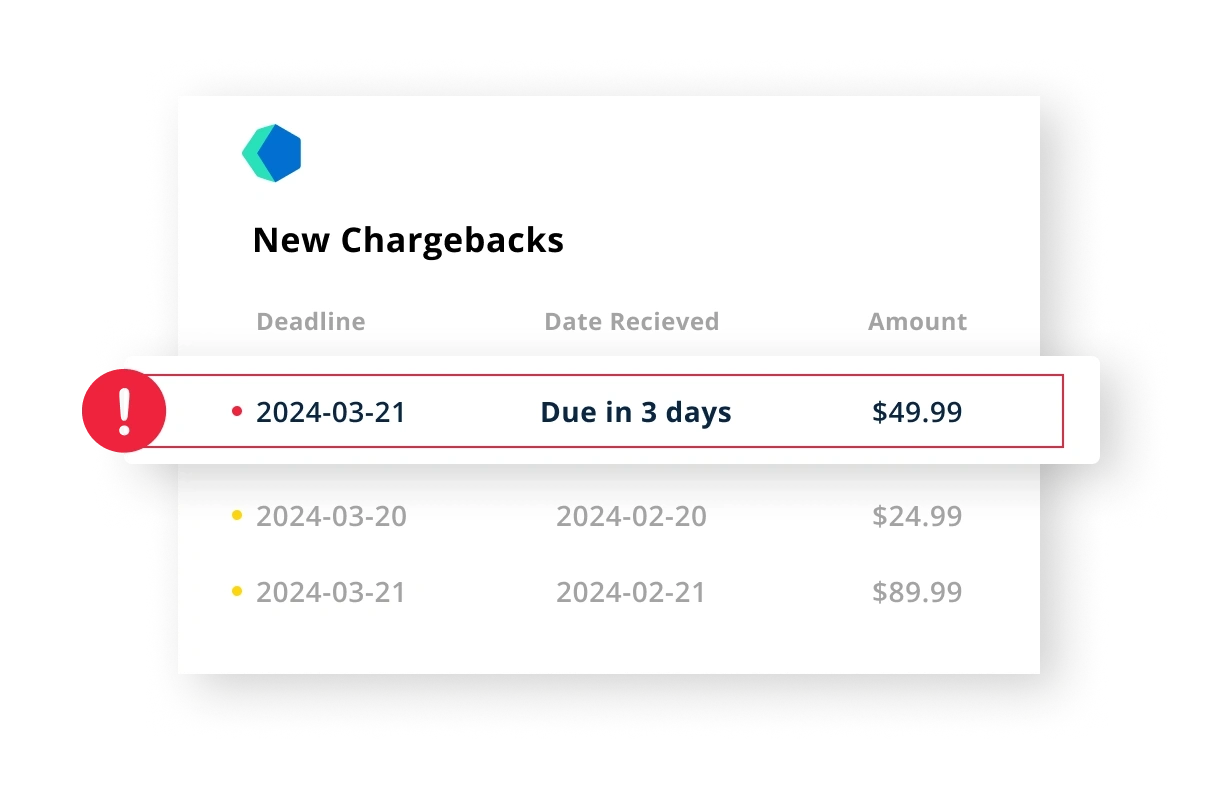Sort by the Date Recieved column header
1206x808 pixels.
pos(631,322)
